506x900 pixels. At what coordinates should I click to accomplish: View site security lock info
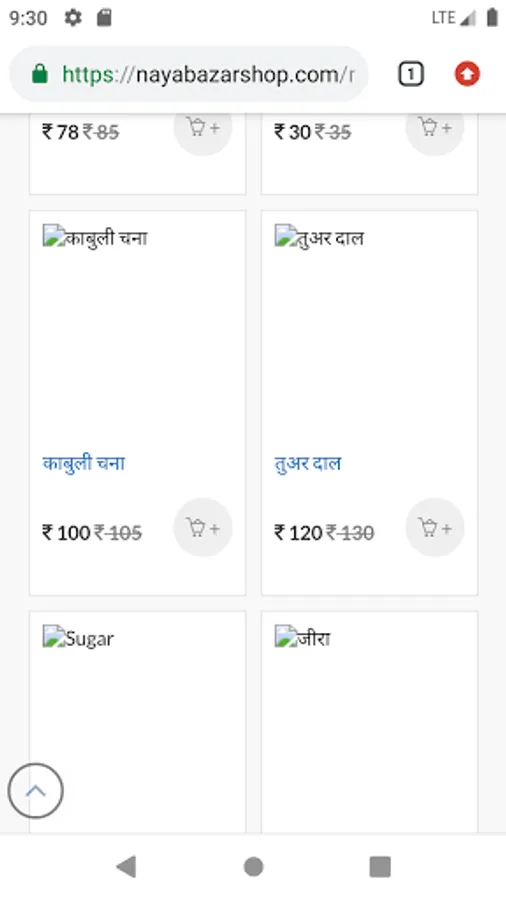coord(40,74)
